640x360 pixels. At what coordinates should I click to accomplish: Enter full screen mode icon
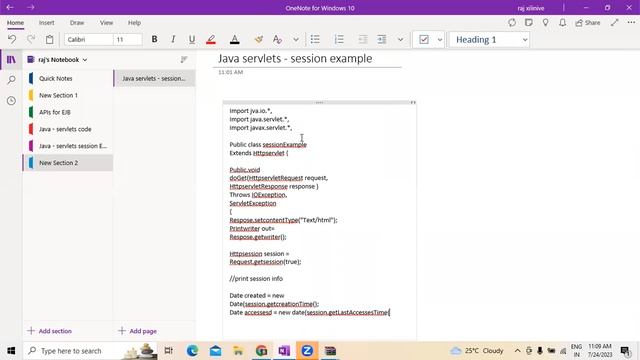coord(614,23)
